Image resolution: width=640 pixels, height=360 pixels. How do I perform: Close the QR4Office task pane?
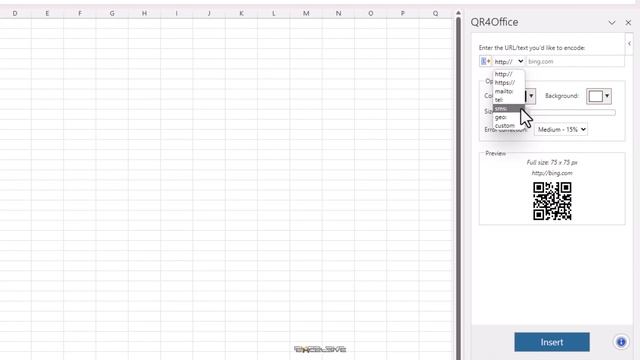628,23
